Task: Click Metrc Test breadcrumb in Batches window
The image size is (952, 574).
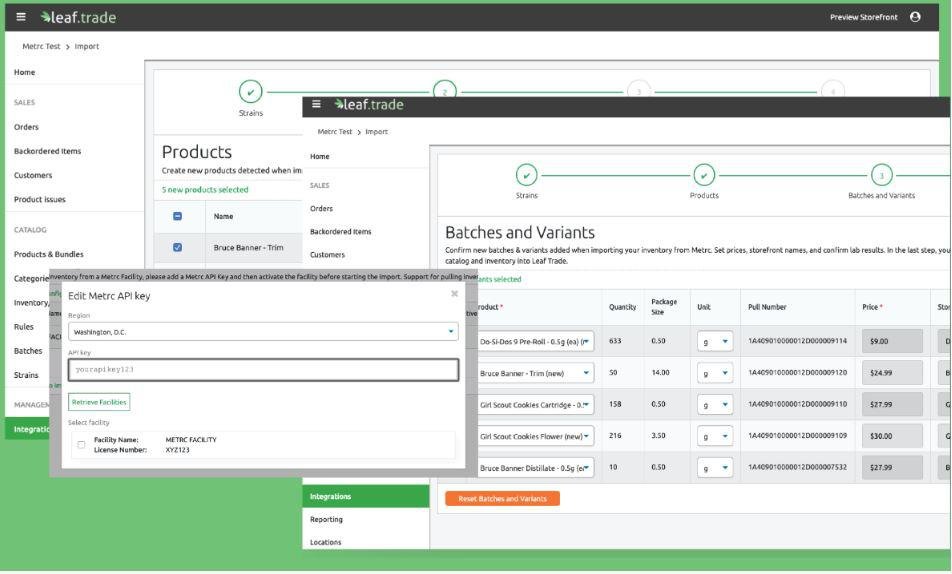Action: coord(335,131)
